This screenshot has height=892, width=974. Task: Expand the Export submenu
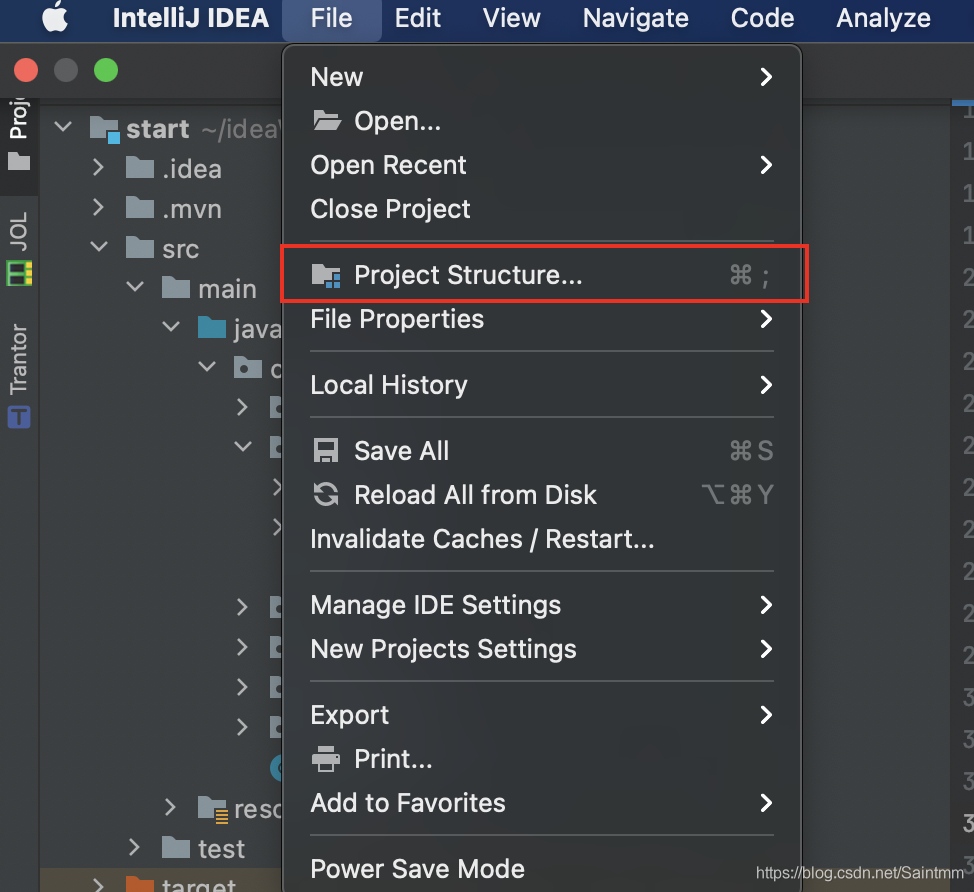click(542, 715)
